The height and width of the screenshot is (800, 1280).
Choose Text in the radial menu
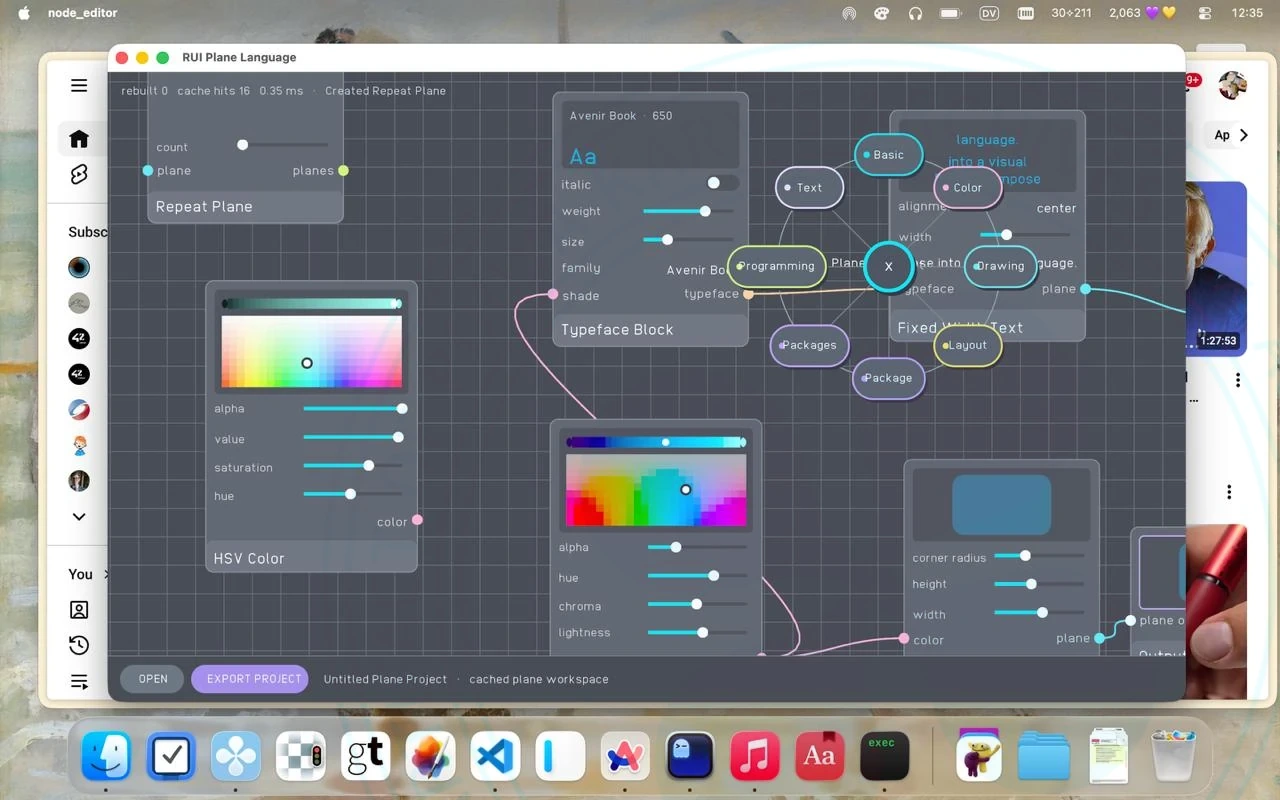(x=810, y=187)
